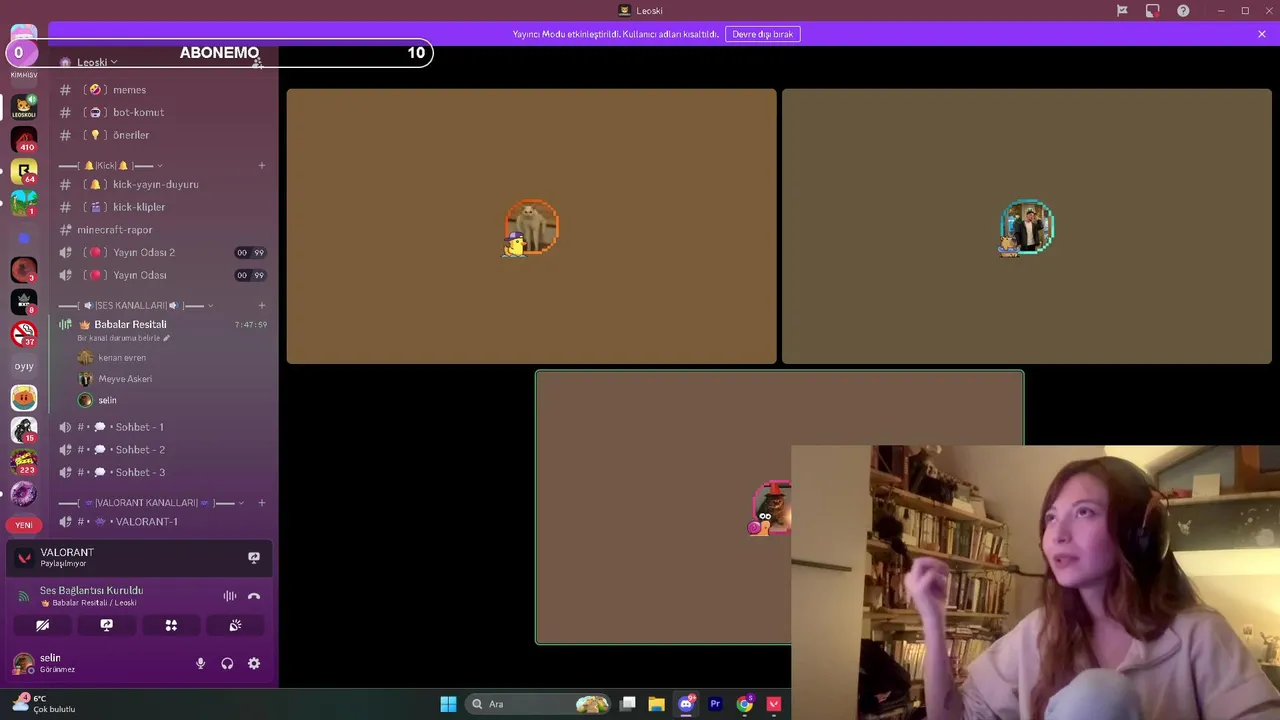The width and height of the screenshot is (1280, 720).
Task: Open the screen recording icon in title bar
Action: pyautogui.click(x=1152, y=11)
